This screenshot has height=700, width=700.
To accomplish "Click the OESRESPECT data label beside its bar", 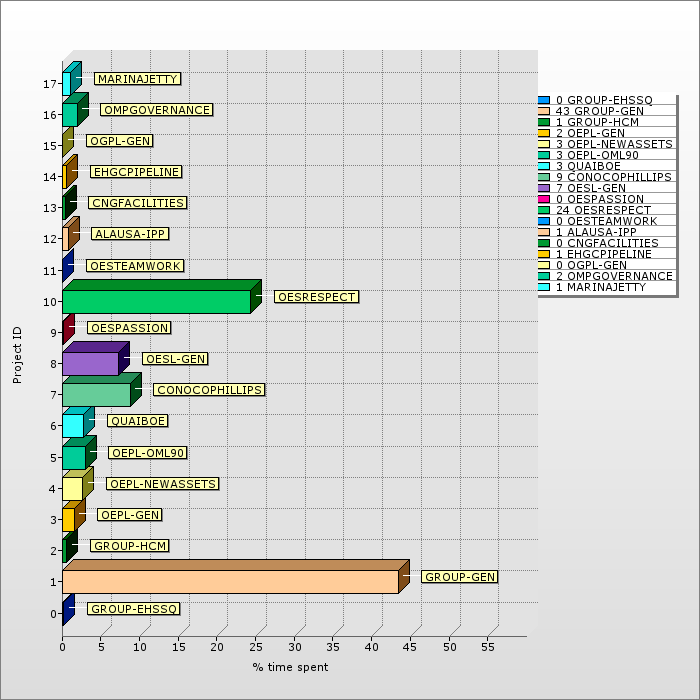I will [x=317, y=297].
